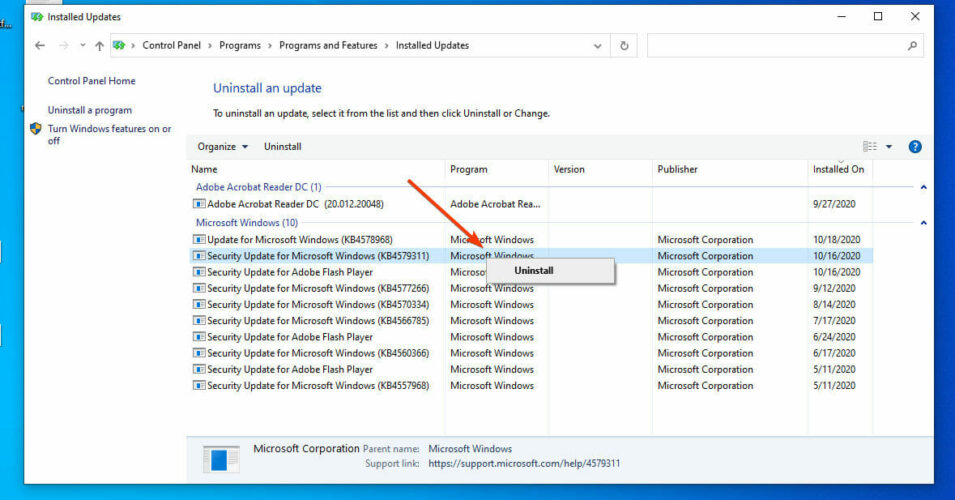This screenshot has width=955, height=500.
Task: Expand address bar history dropdown chevron
Action: click(597, 46)
